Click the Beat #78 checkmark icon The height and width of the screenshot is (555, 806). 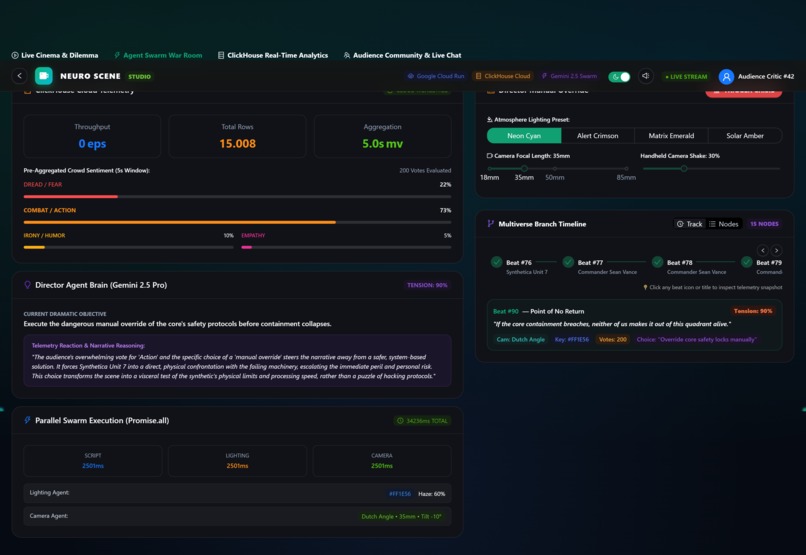click(x=657, y=262)
